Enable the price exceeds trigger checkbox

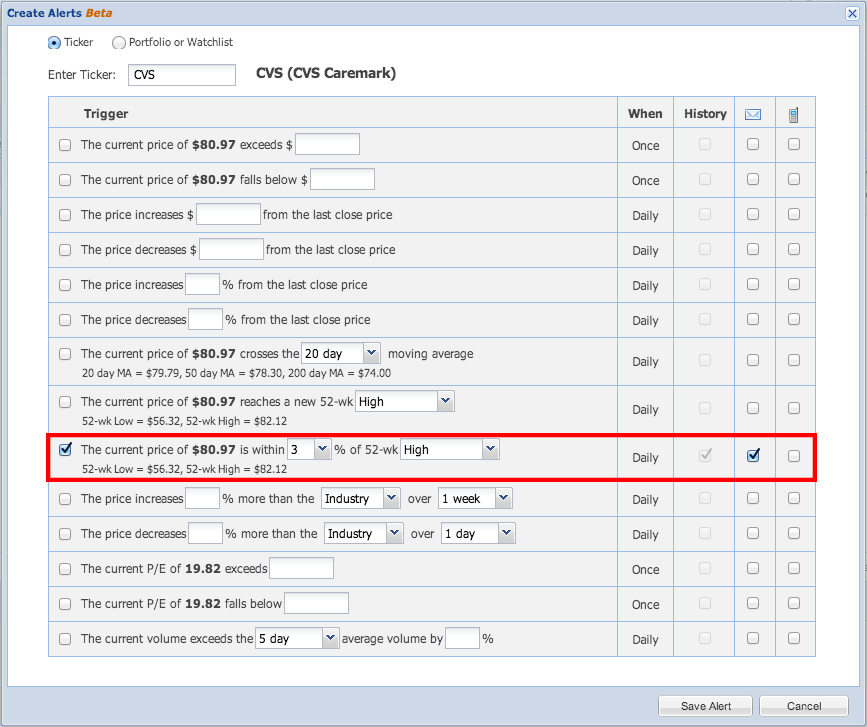pyautogui.click(x=65, y=145)
